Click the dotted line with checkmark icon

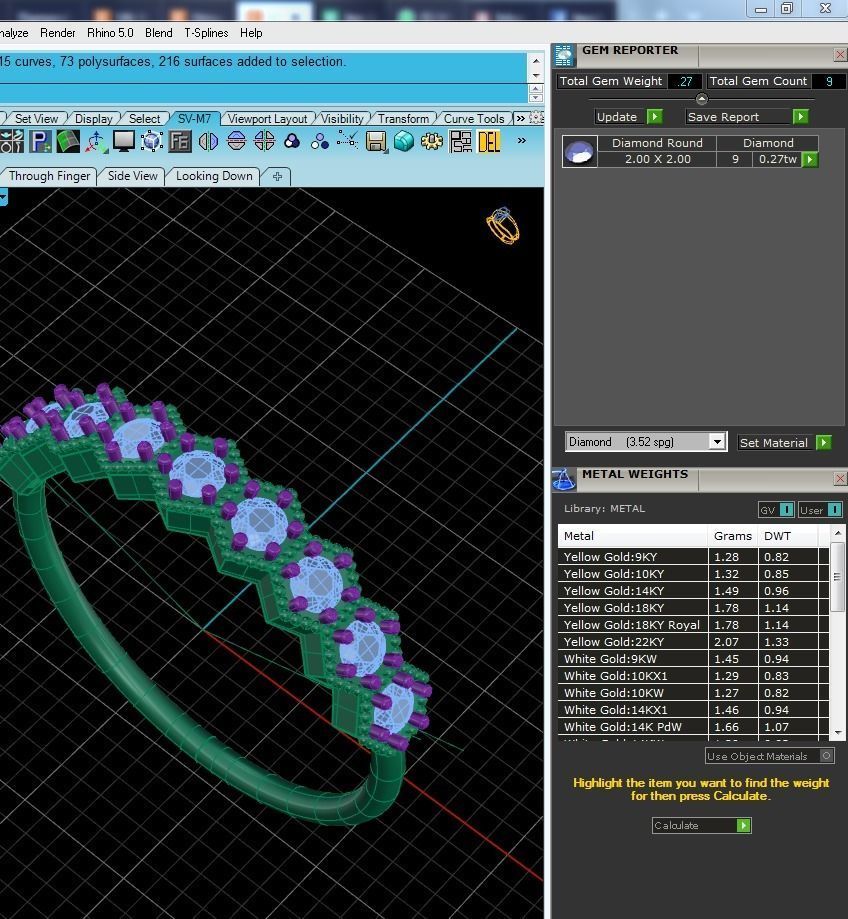point(348,141)
